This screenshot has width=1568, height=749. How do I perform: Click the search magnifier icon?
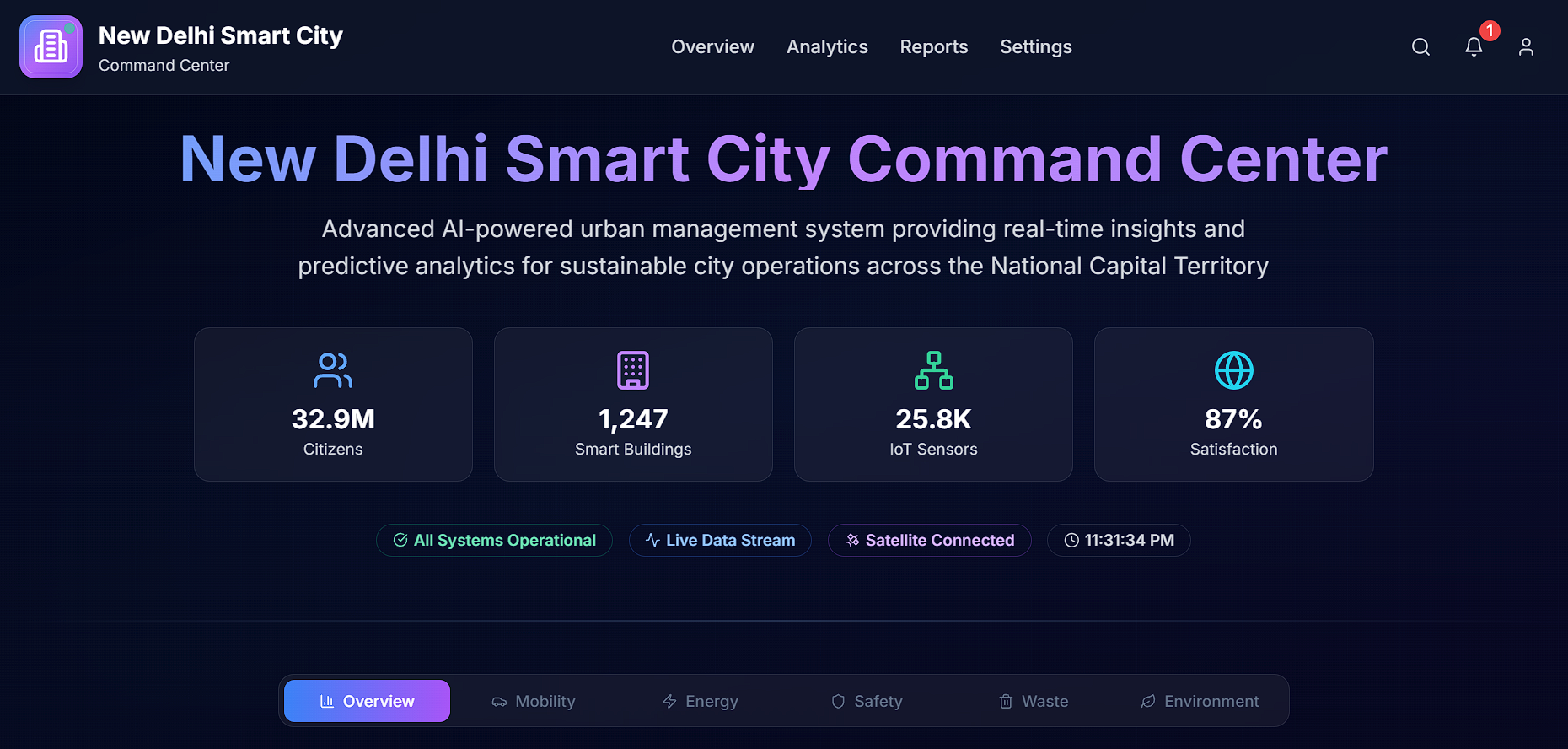1420,47
